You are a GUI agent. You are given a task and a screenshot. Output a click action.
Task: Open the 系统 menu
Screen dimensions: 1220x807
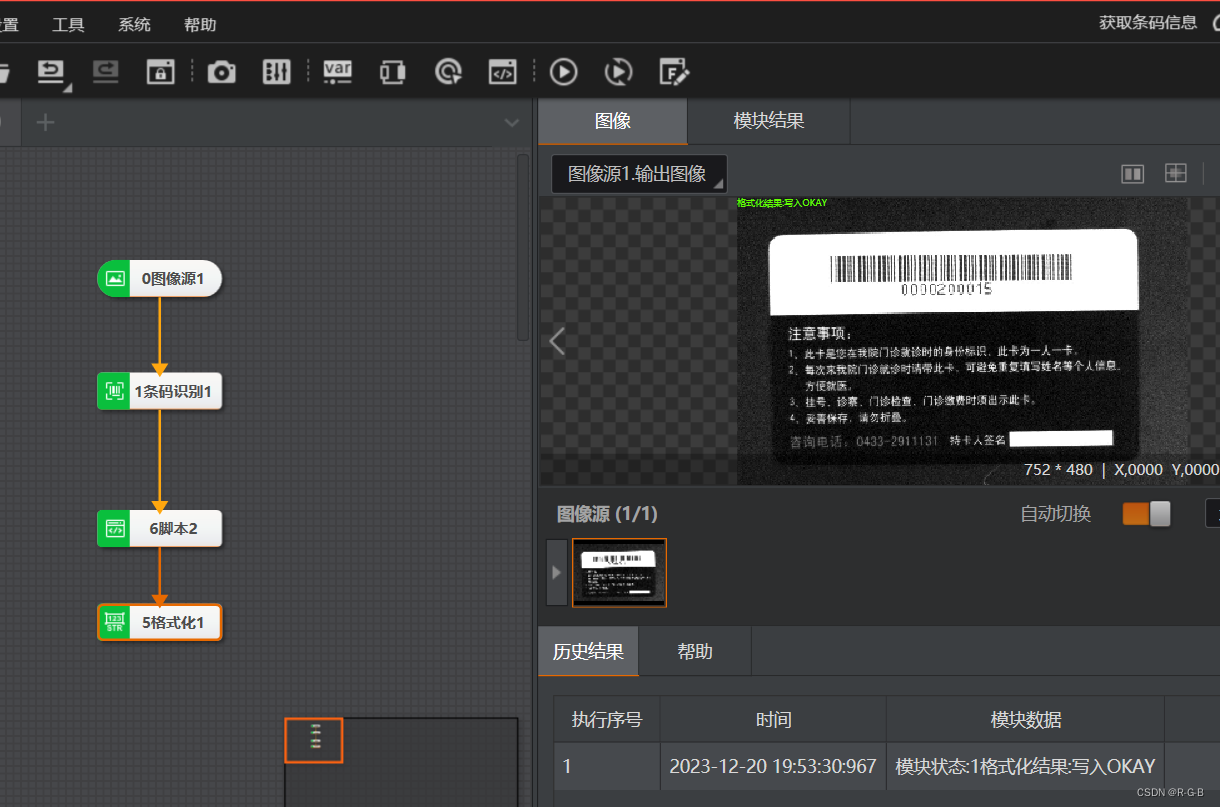[x=134, y=24]
